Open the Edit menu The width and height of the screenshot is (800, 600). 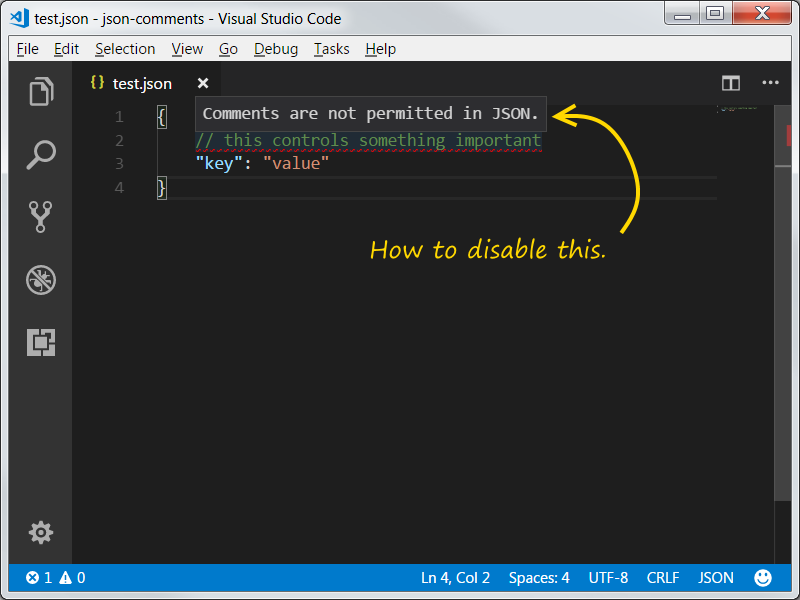tap(66, 49)
